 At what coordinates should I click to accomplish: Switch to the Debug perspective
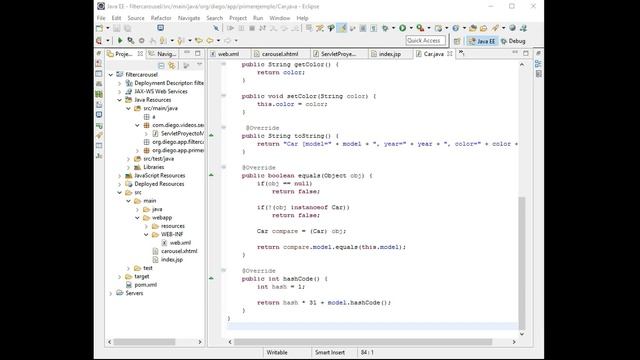point(513,41)
